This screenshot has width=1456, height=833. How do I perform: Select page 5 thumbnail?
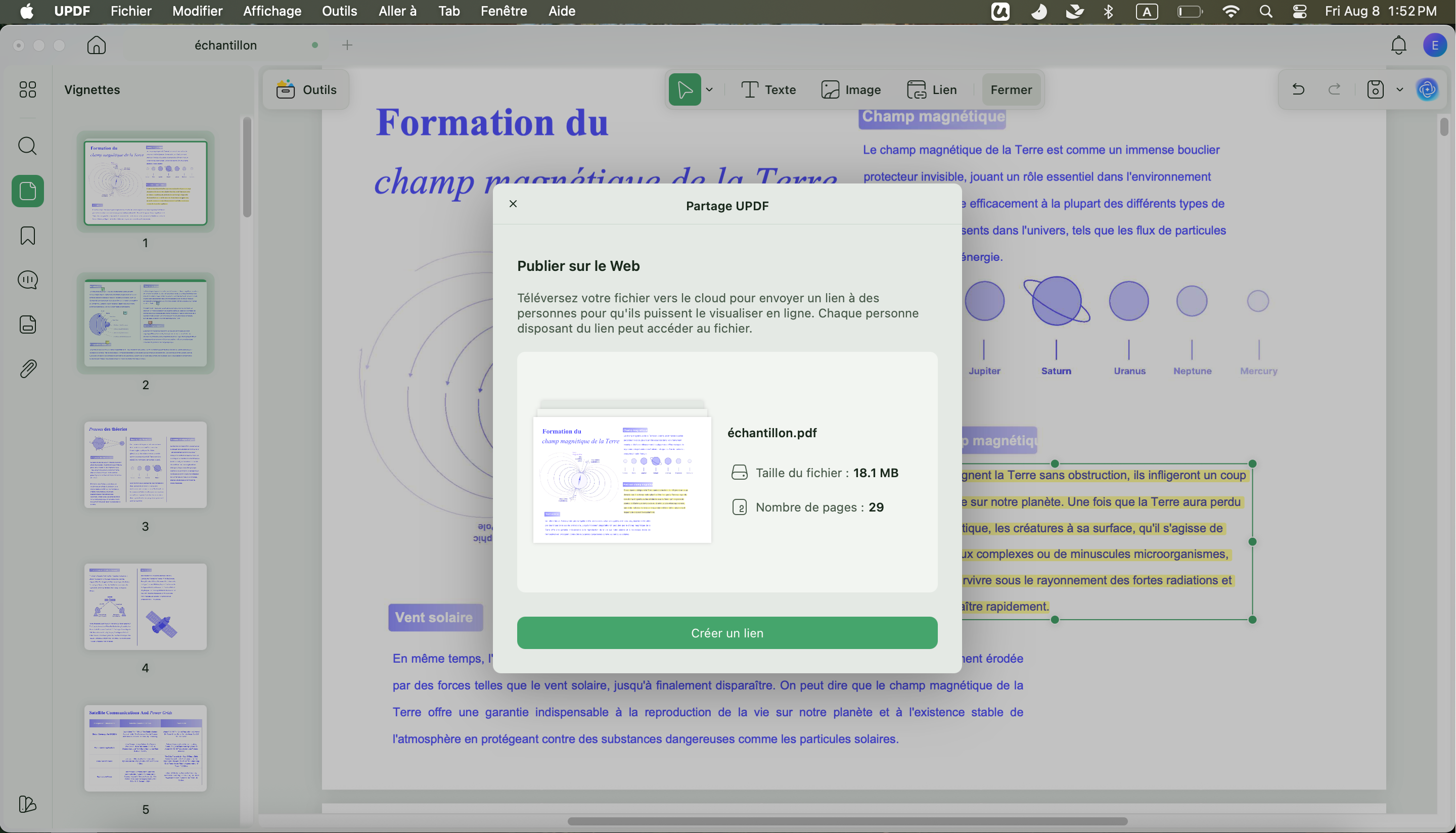click(145, 748)
